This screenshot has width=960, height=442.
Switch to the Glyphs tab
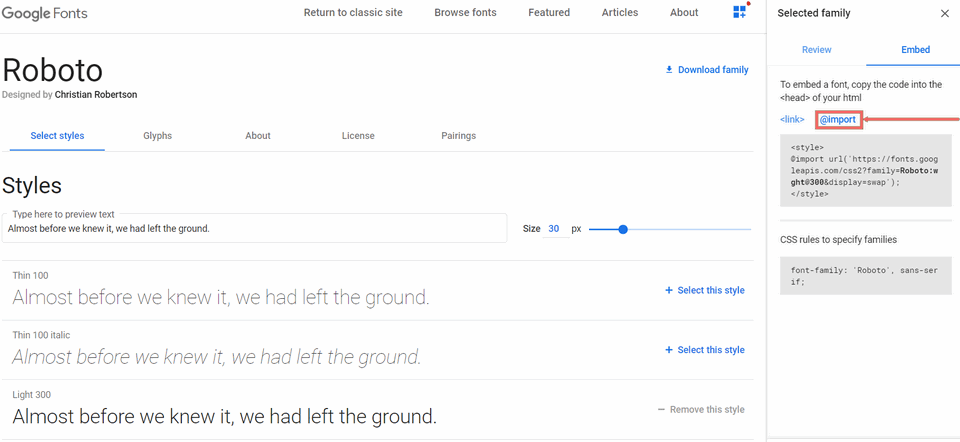(158, 136)
